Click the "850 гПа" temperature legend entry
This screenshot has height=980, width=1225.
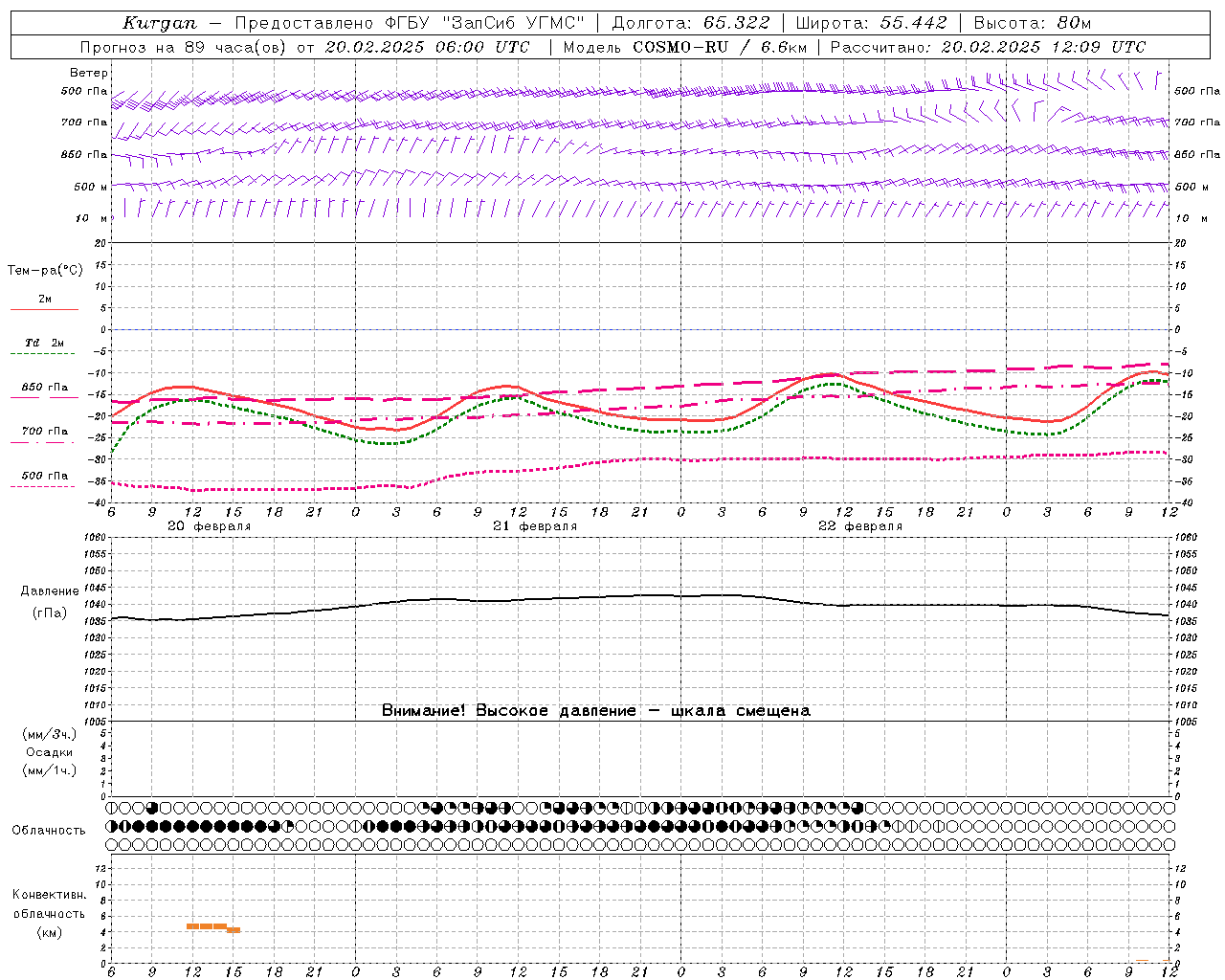[x=45, y=388]
